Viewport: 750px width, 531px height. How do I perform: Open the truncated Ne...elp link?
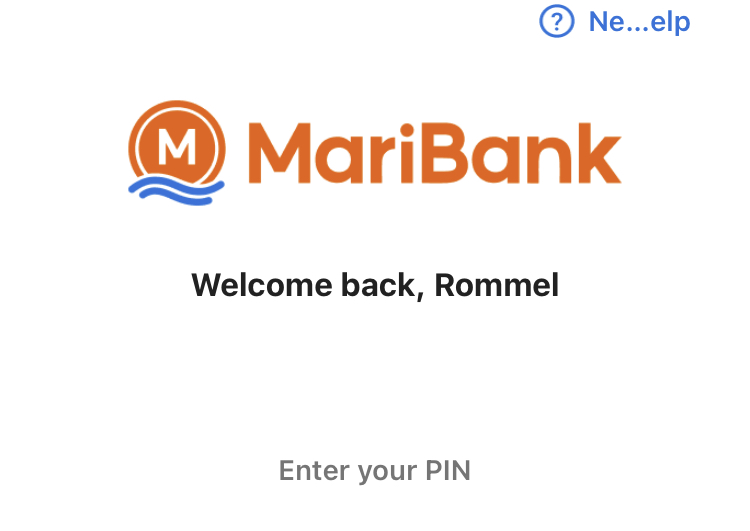tap(639, 22)
